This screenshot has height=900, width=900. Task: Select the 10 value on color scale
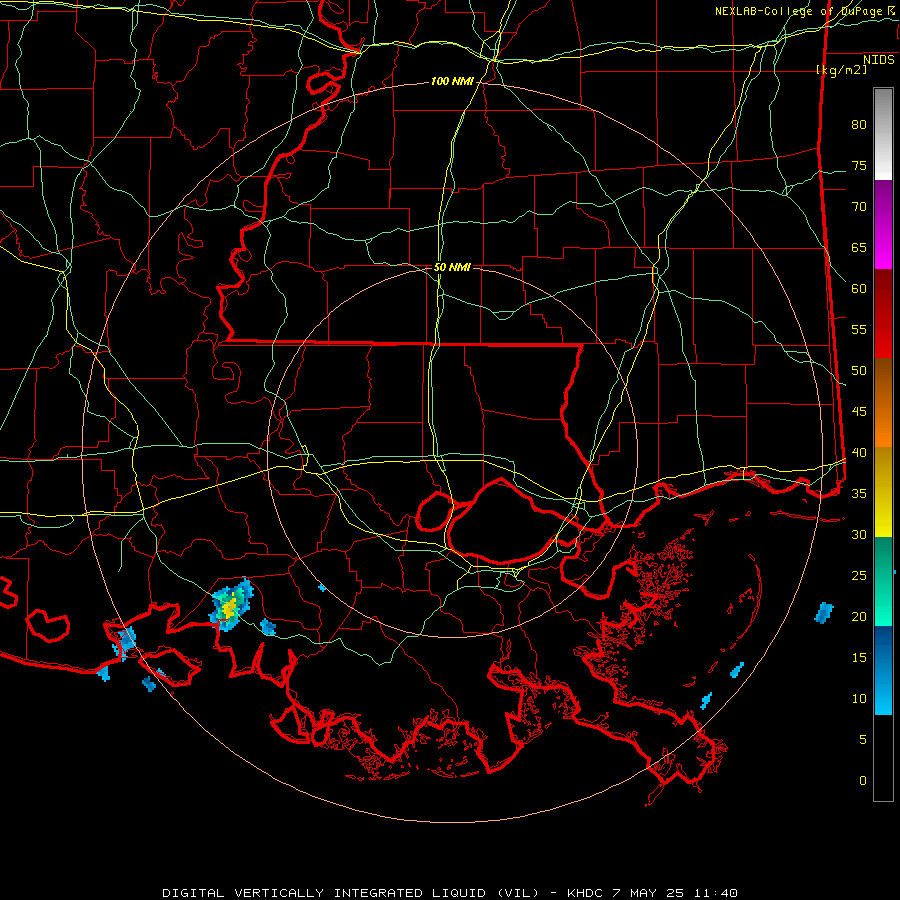tap(859, 699)
